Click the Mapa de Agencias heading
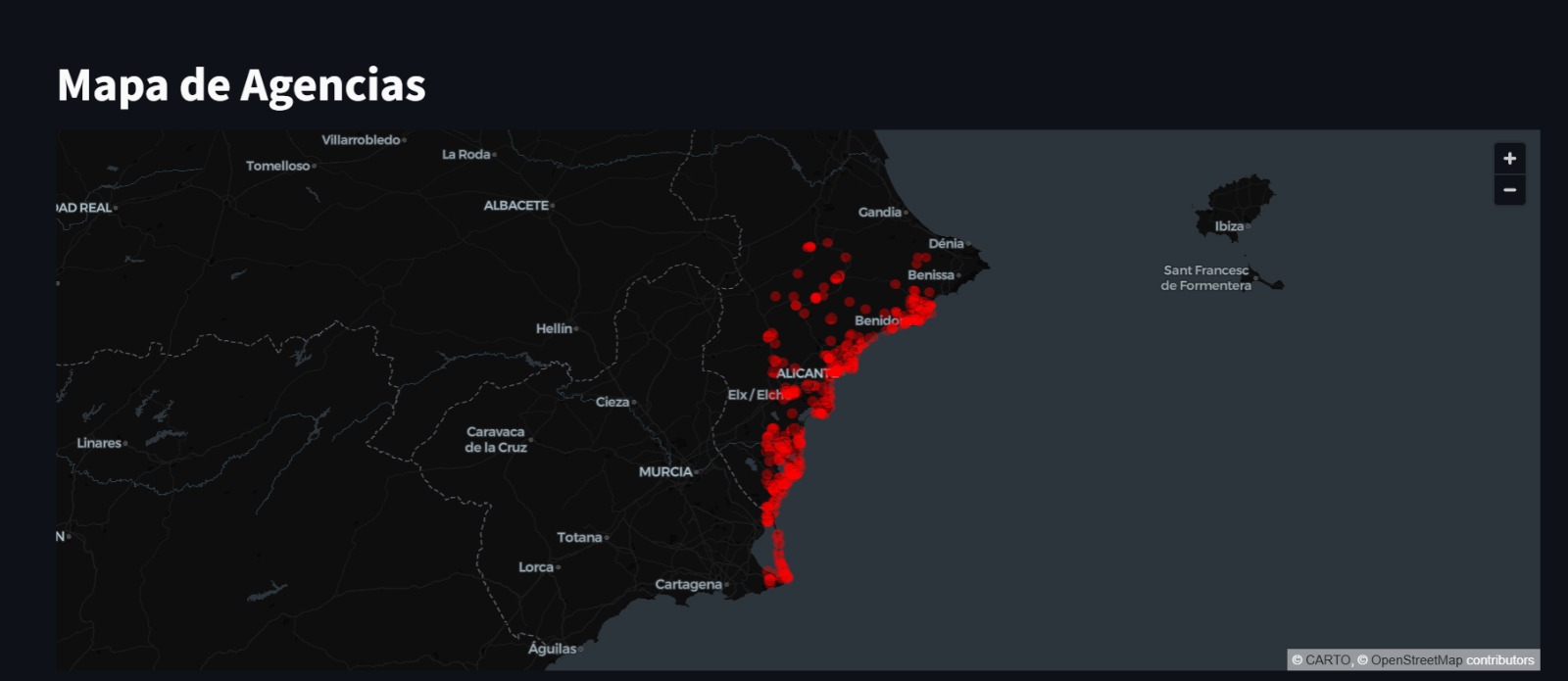The height and width of the screenshot is (681, 1568). [241, 85]
